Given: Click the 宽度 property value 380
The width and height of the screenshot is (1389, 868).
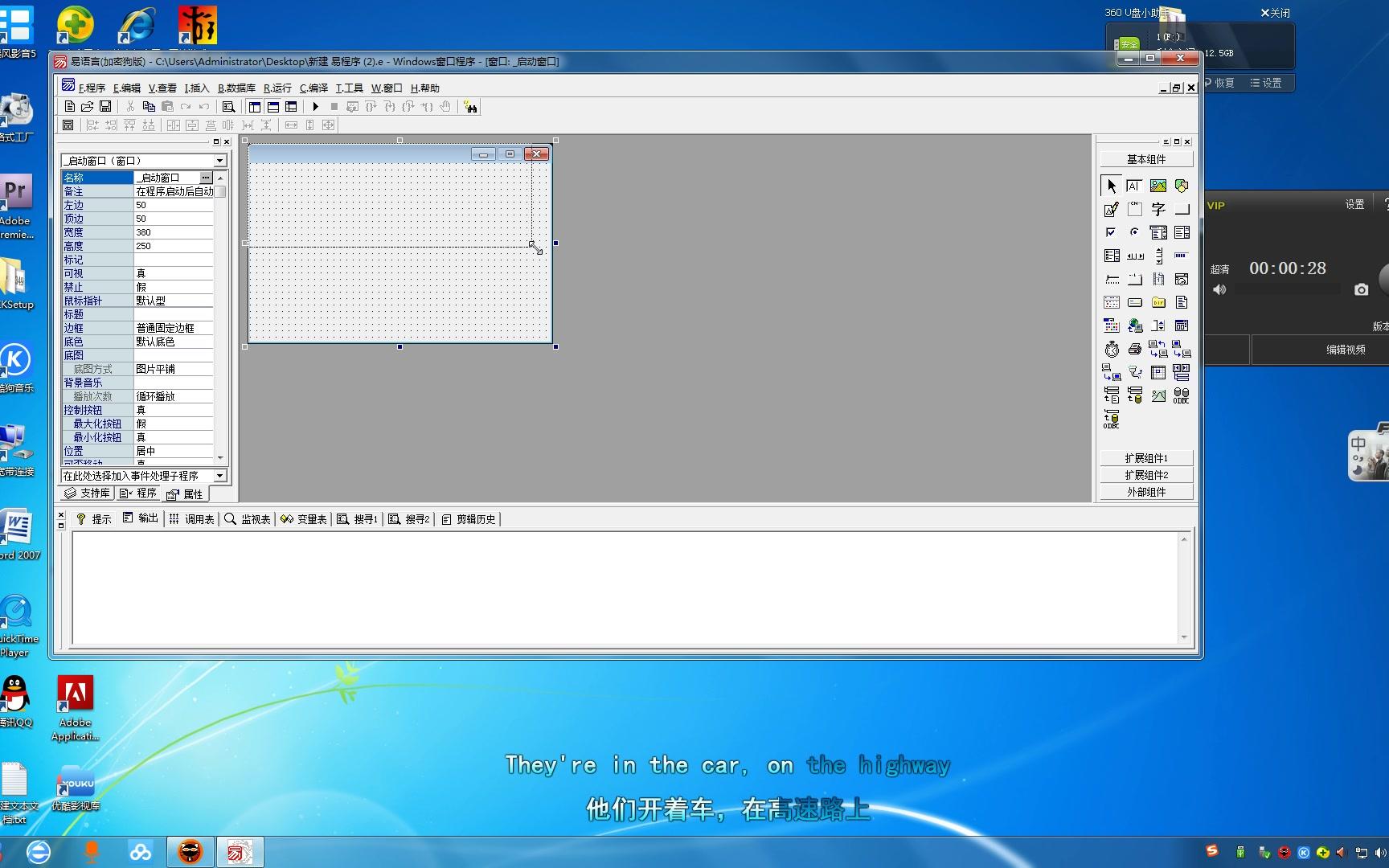Looking at the screenshot, I should (x=174, y=232).
